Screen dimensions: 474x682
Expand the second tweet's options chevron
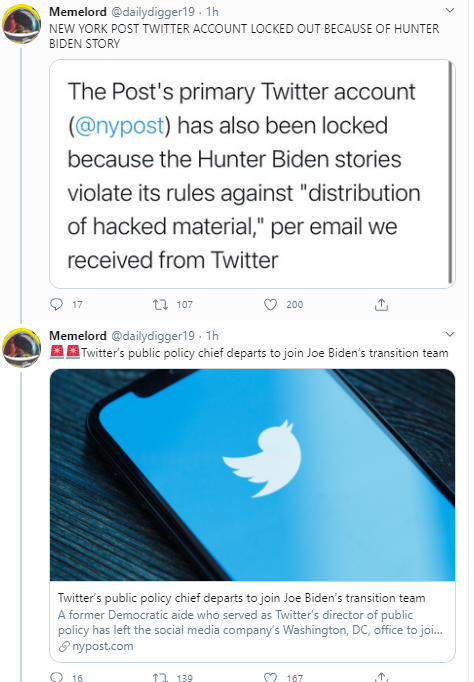click(450, 334)
